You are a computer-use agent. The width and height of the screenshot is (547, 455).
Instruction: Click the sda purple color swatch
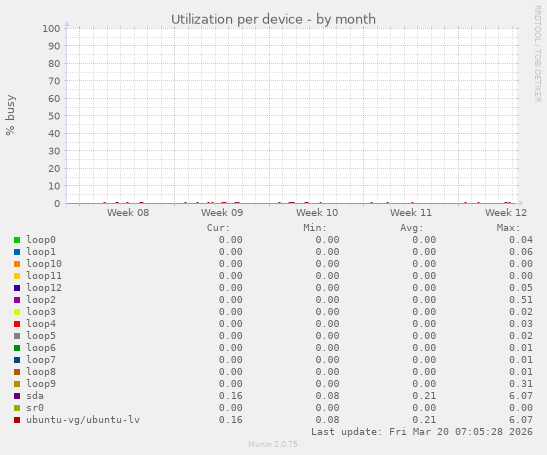click(x=17, y=396)
